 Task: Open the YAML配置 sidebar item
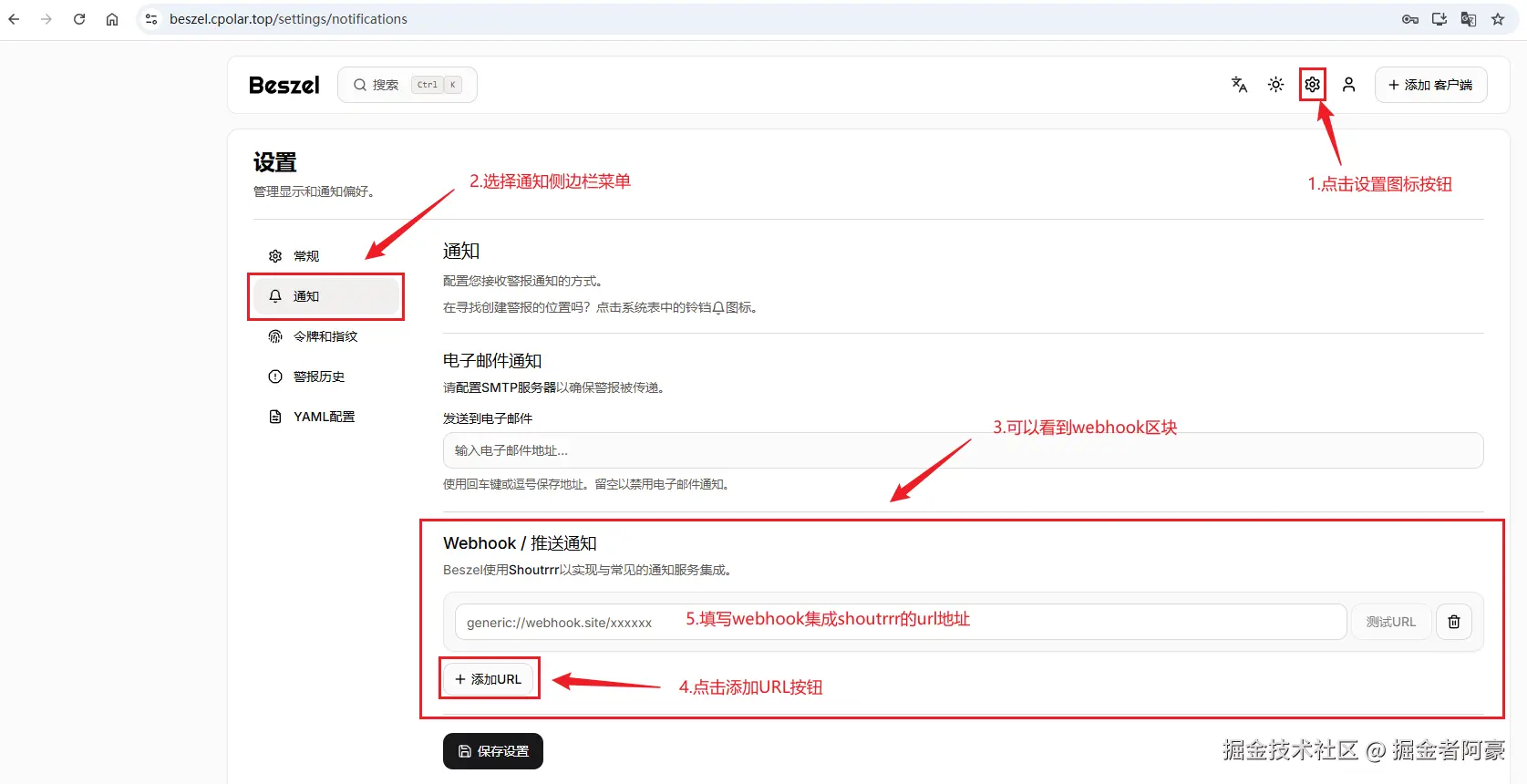[x=327, y=417]
